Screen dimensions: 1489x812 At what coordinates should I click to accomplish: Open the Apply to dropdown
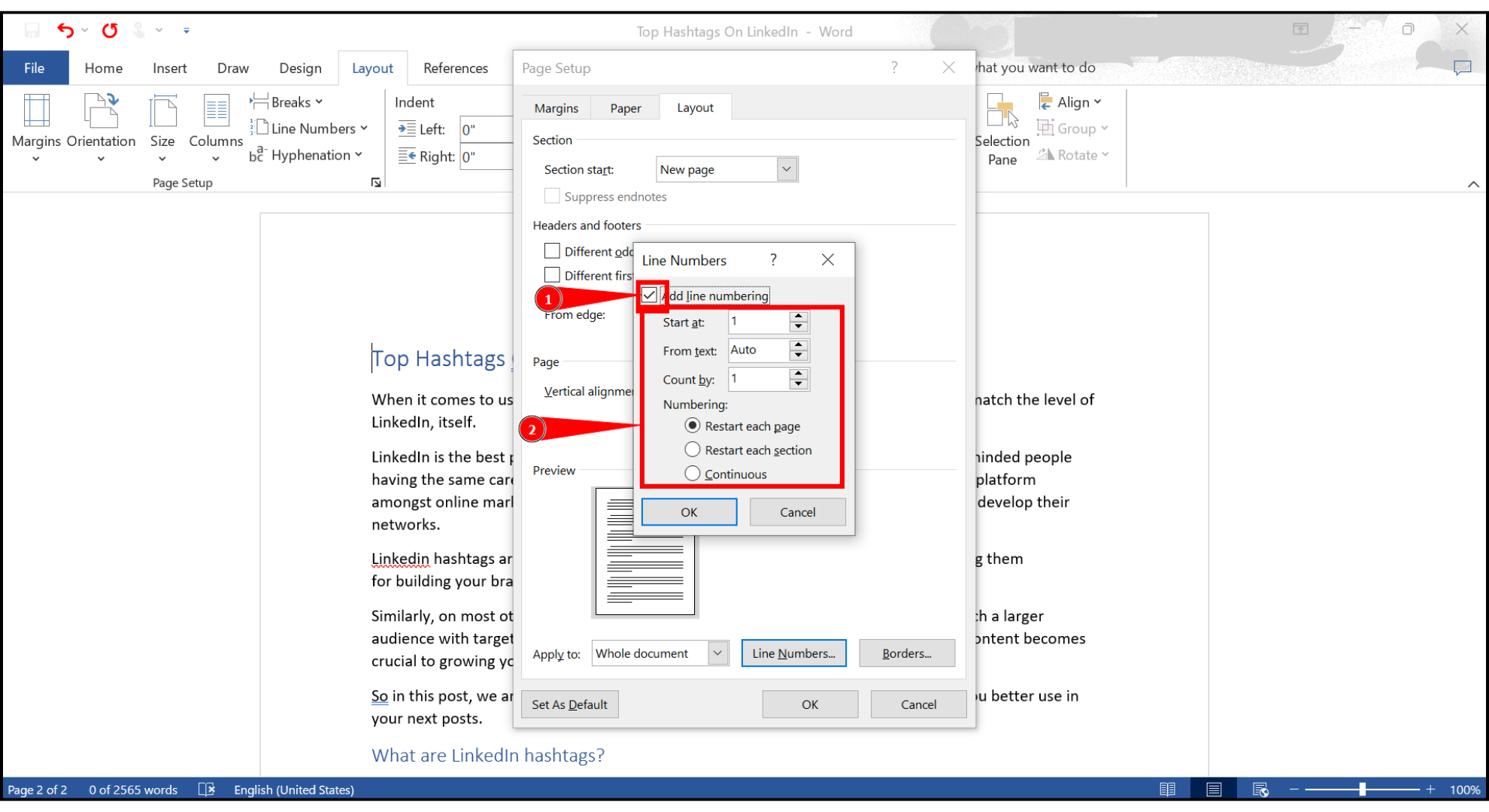coord(717,653)
